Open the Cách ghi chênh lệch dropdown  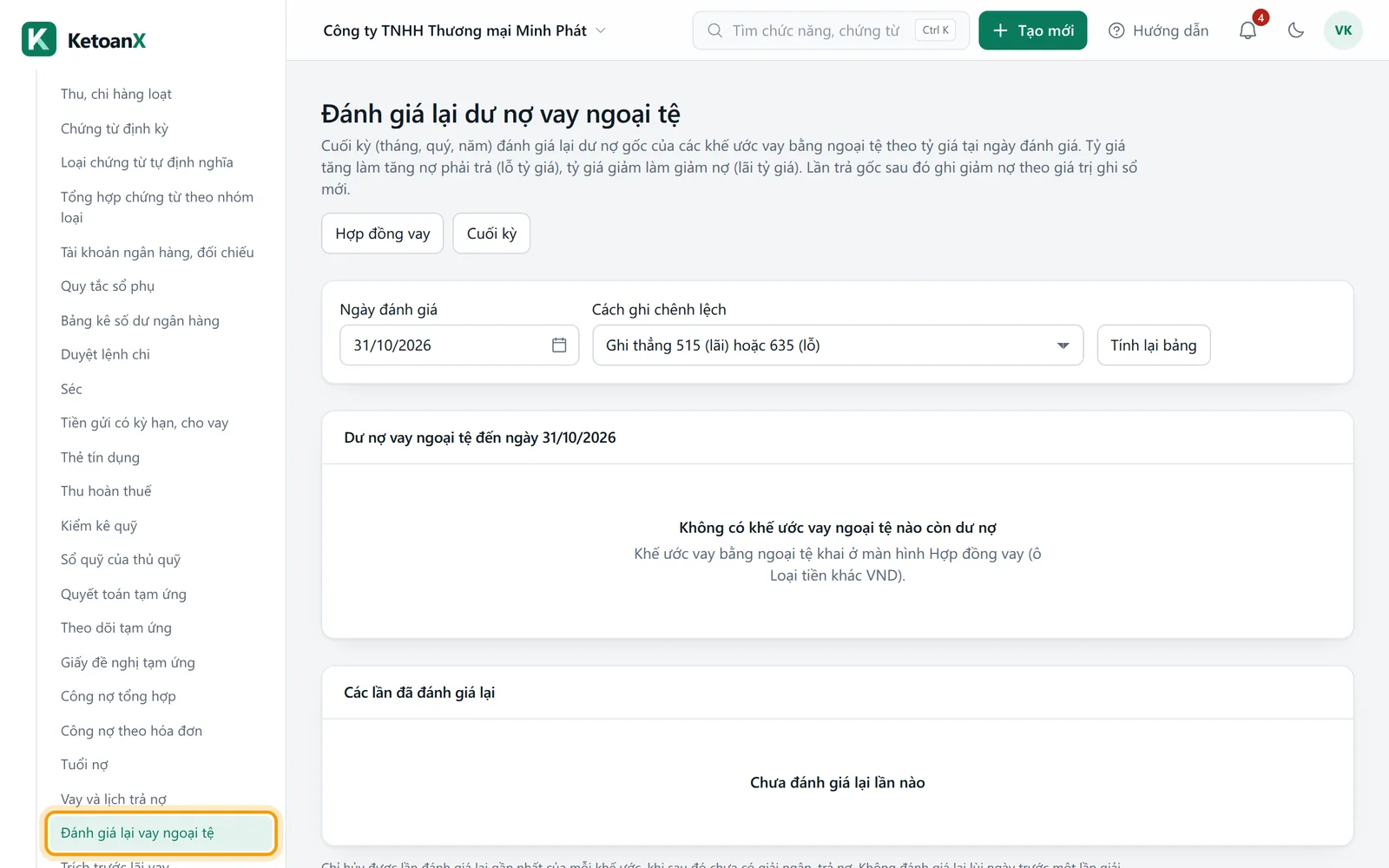tap(838, 345)
